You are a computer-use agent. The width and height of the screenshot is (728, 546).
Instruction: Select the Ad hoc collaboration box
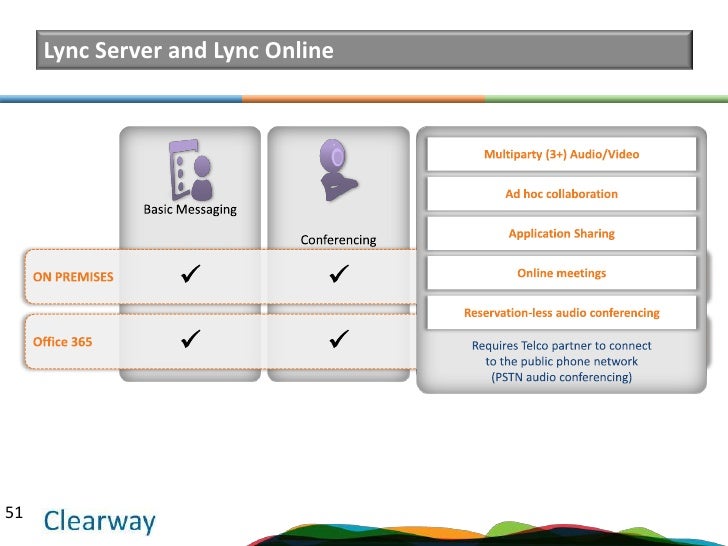point(561,194)
